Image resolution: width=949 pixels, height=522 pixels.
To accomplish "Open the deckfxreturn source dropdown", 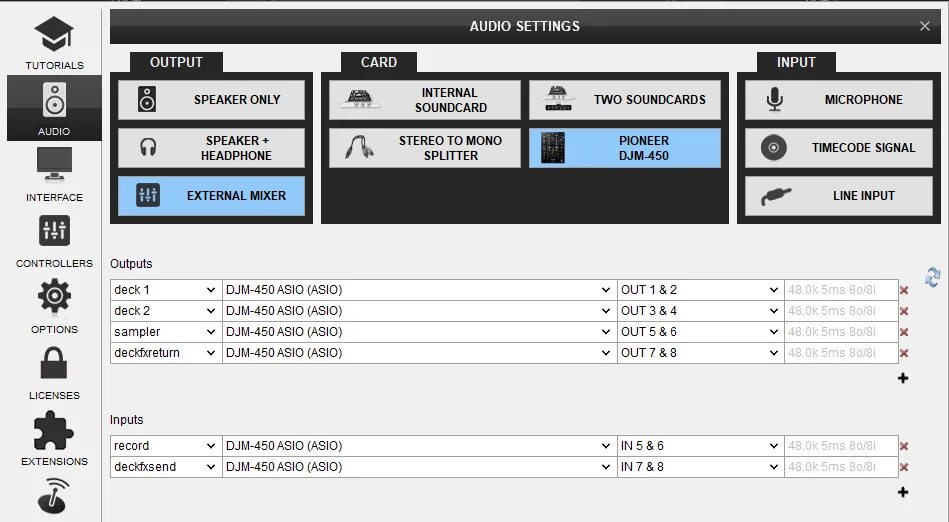I will pyautogui.click(x=166, y=352).
